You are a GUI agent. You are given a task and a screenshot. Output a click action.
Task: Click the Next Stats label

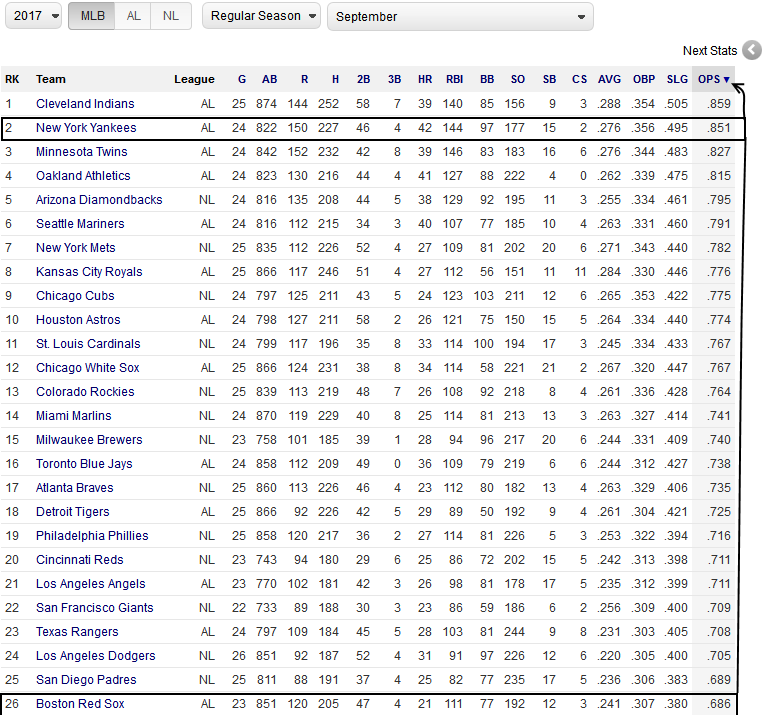point(710,51)
